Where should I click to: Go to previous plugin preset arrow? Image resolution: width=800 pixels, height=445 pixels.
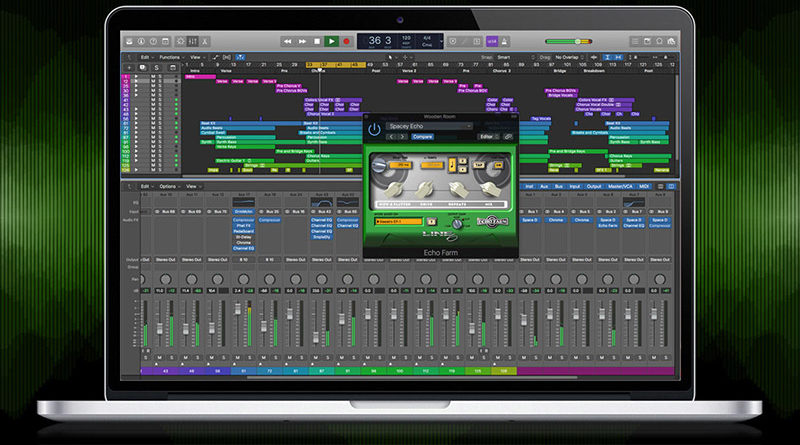click(392, 137)
